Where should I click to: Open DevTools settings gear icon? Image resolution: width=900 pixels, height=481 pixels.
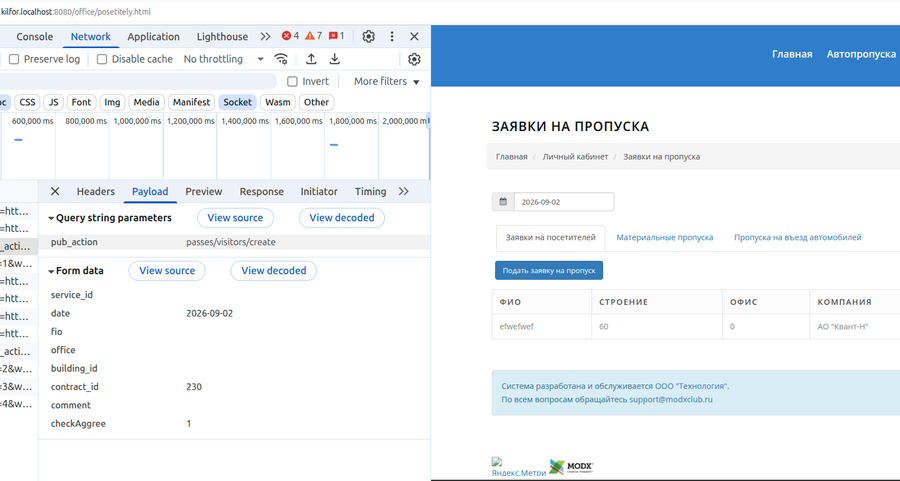point(368,36)
